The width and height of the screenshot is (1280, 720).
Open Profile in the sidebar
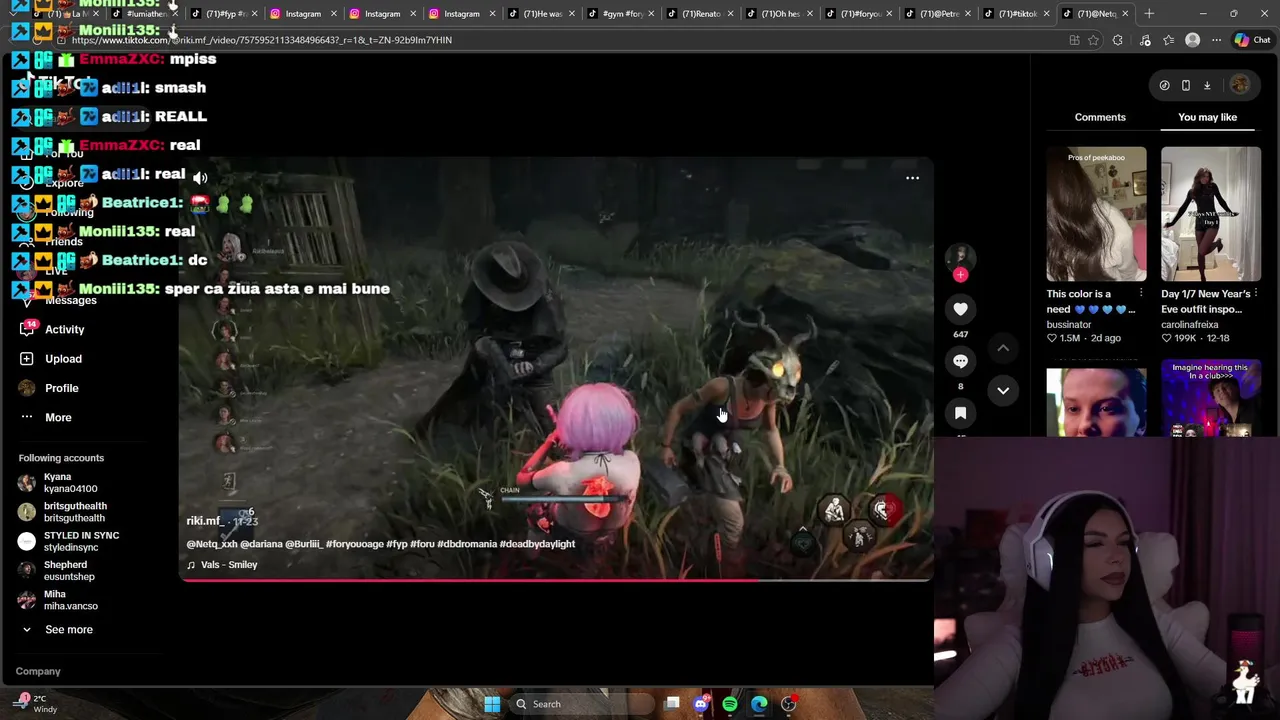coord(62,388)
